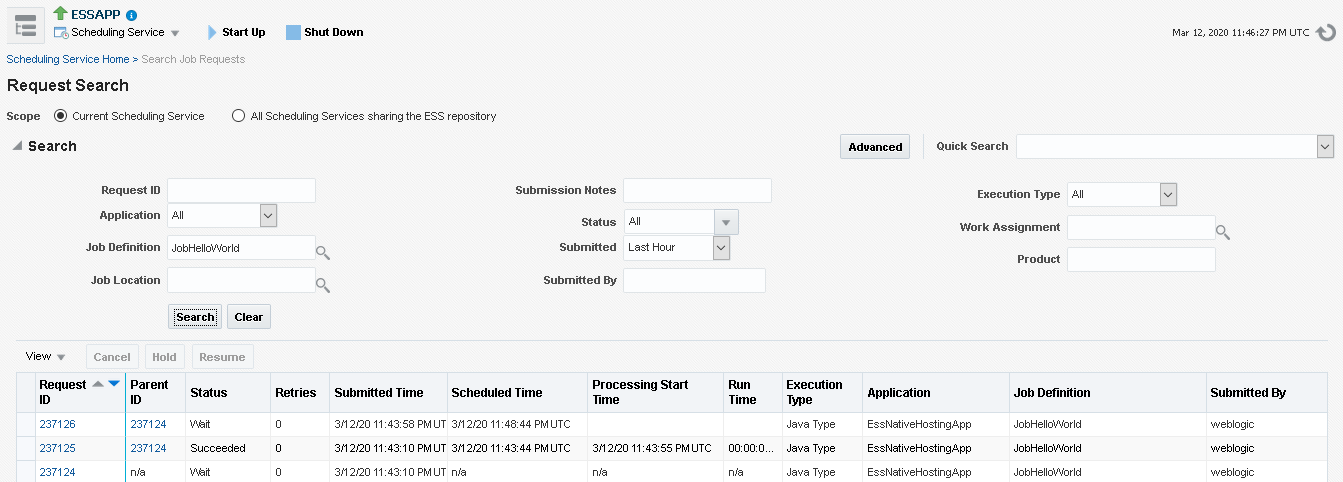The height and width of the screenshot is (482, 1343).
Task: Sort Request ID ascending arrow
Action: click(x=98, y=384)
